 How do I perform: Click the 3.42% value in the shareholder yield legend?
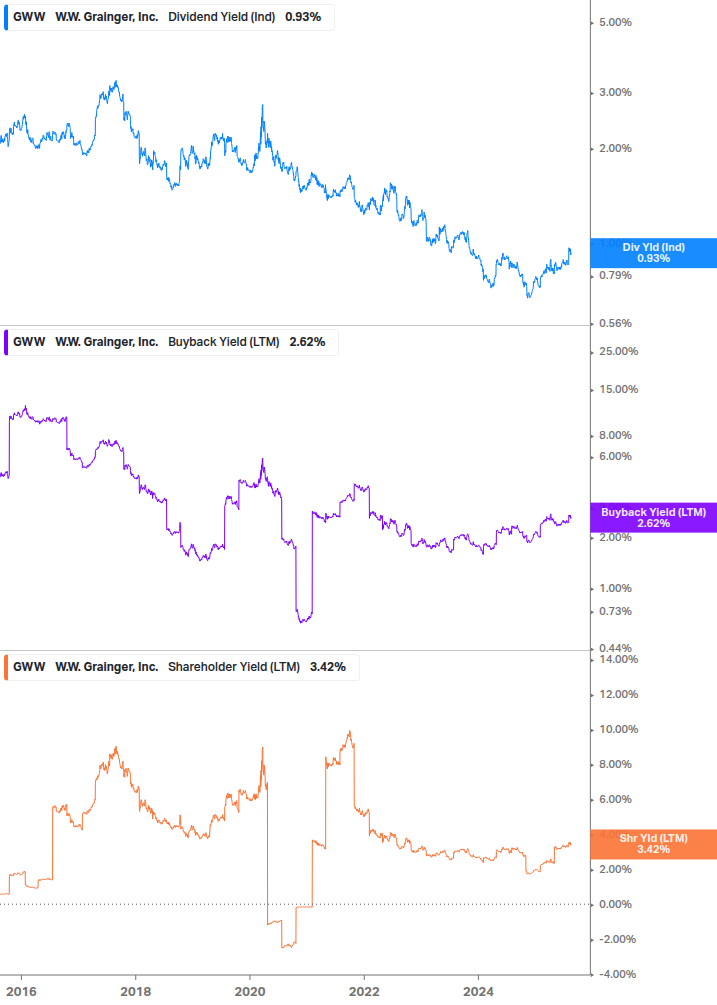point(328,667)
